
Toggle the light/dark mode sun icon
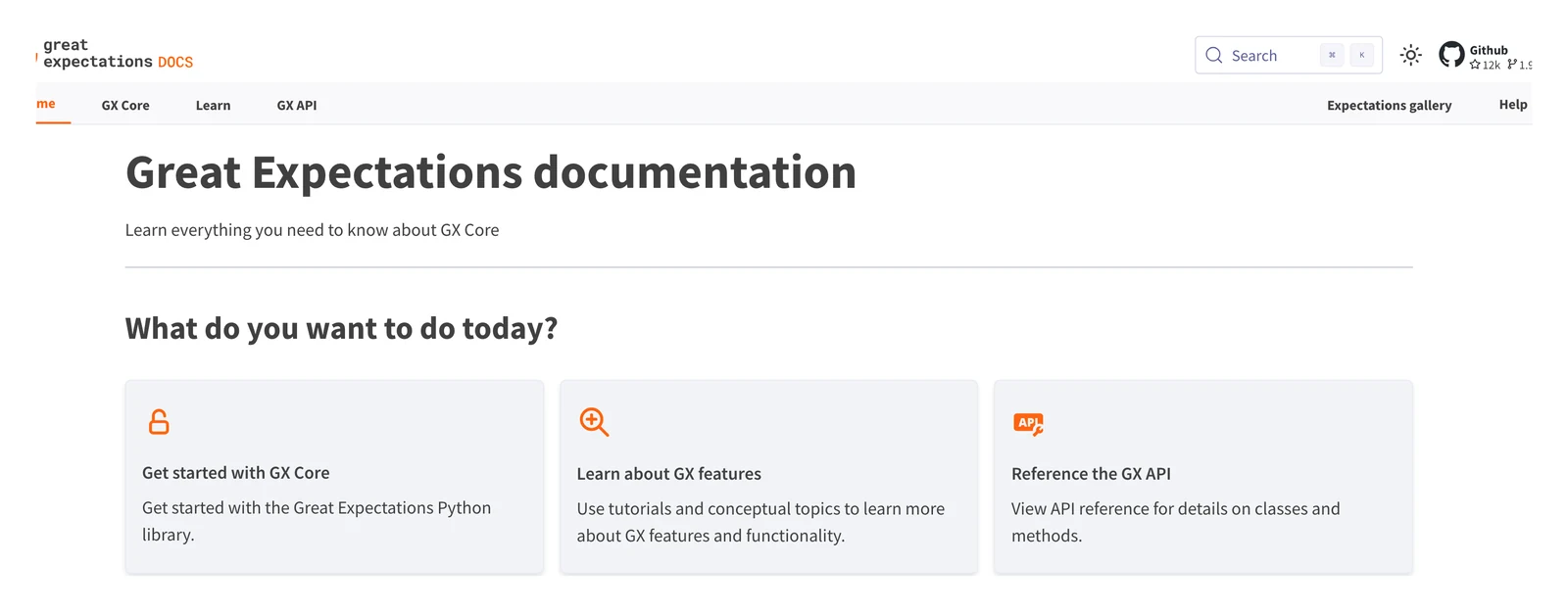click(x=1410, y=55)
